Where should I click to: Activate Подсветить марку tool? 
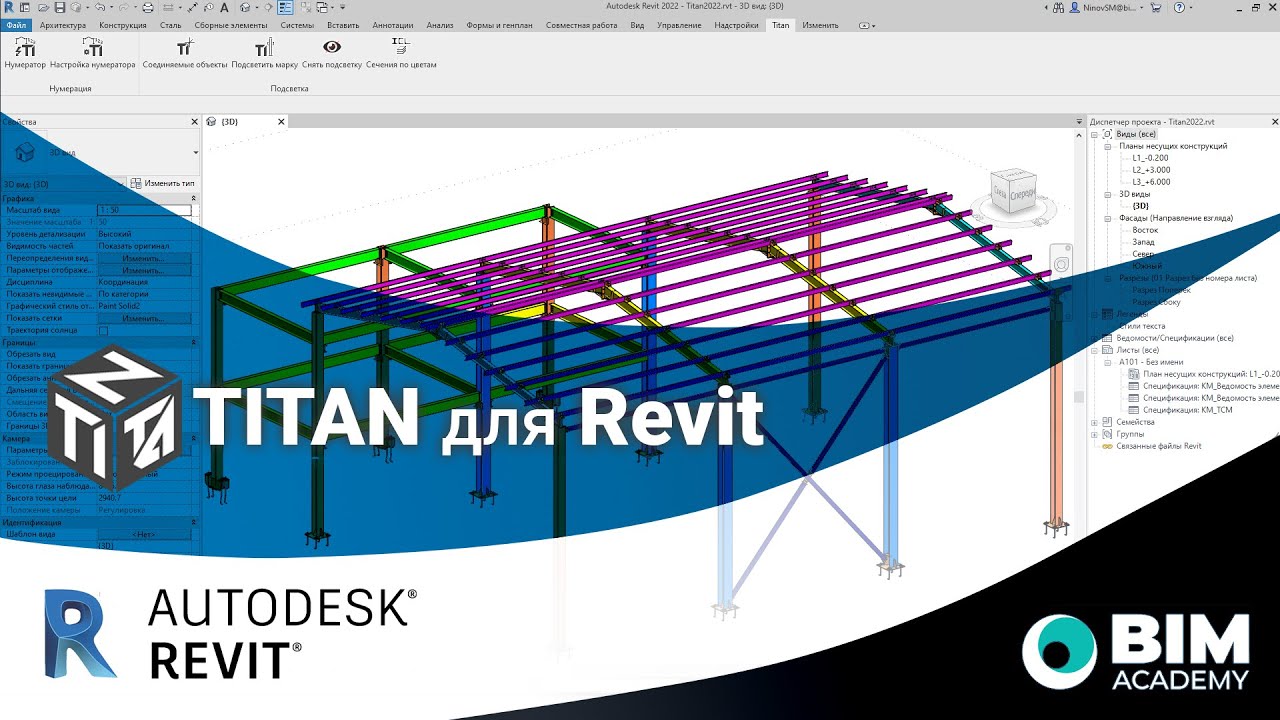pyautogui.click(x=264, y=54)
